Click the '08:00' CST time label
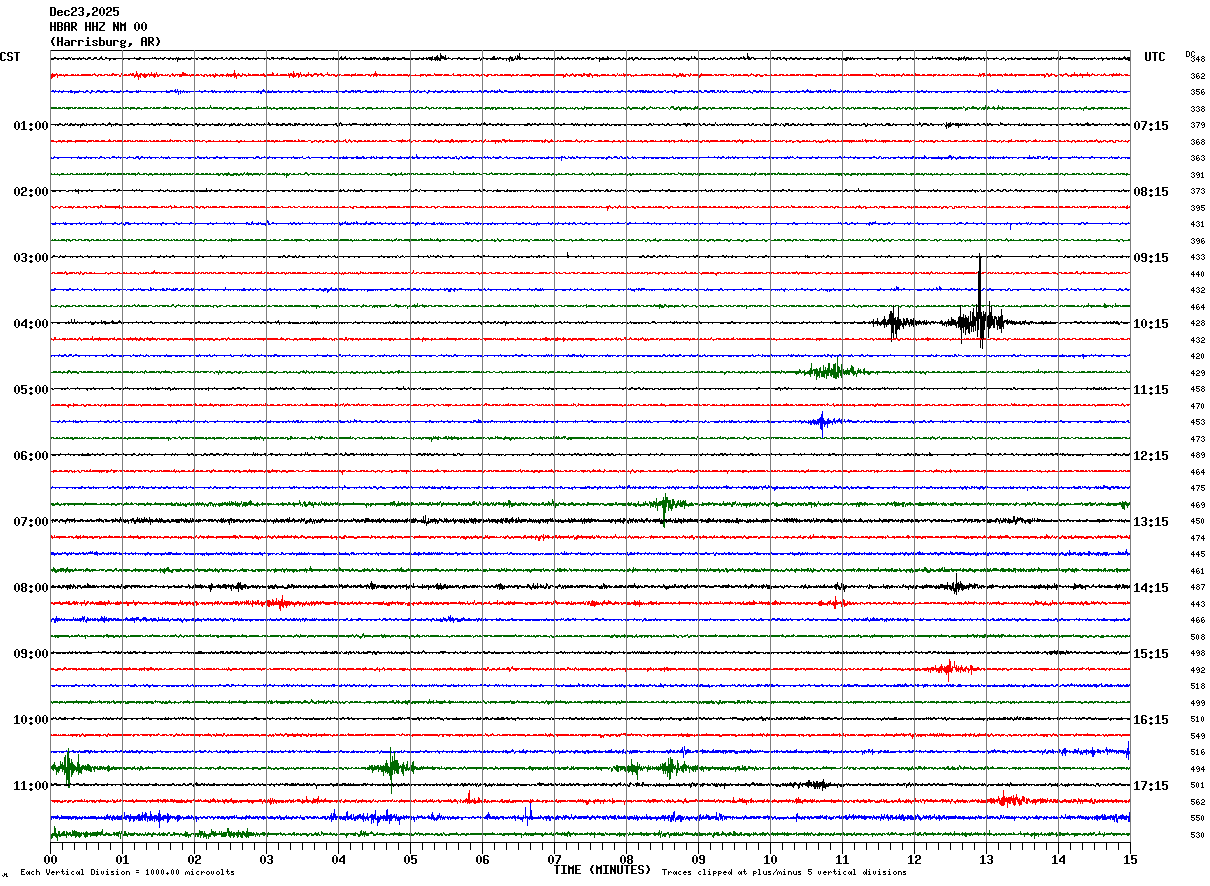Viewport: 1210px width, 886px height. [x=31, y=588]
